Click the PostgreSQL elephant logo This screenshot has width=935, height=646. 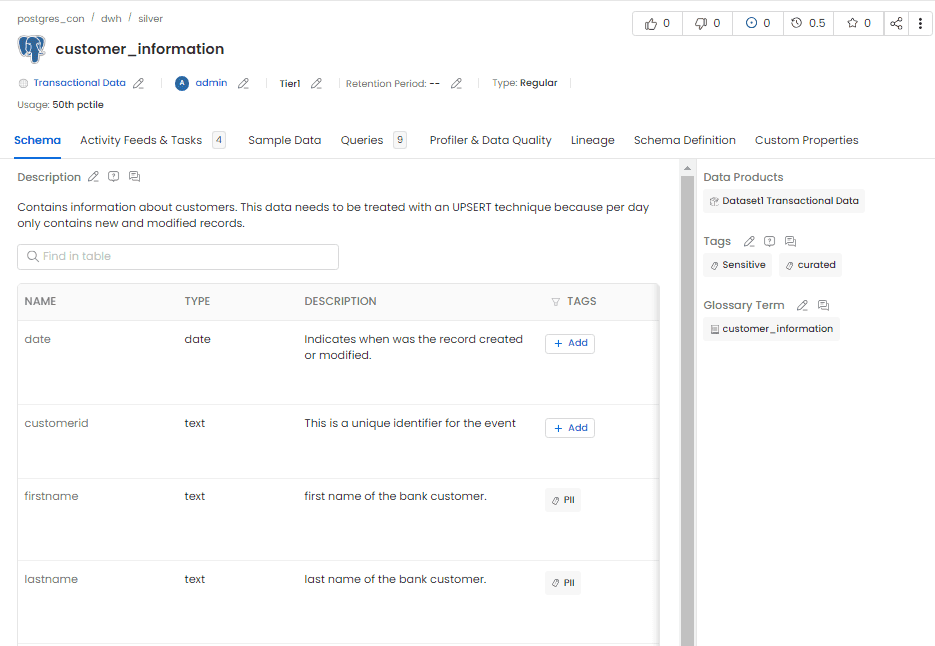(x=32, y=49)
